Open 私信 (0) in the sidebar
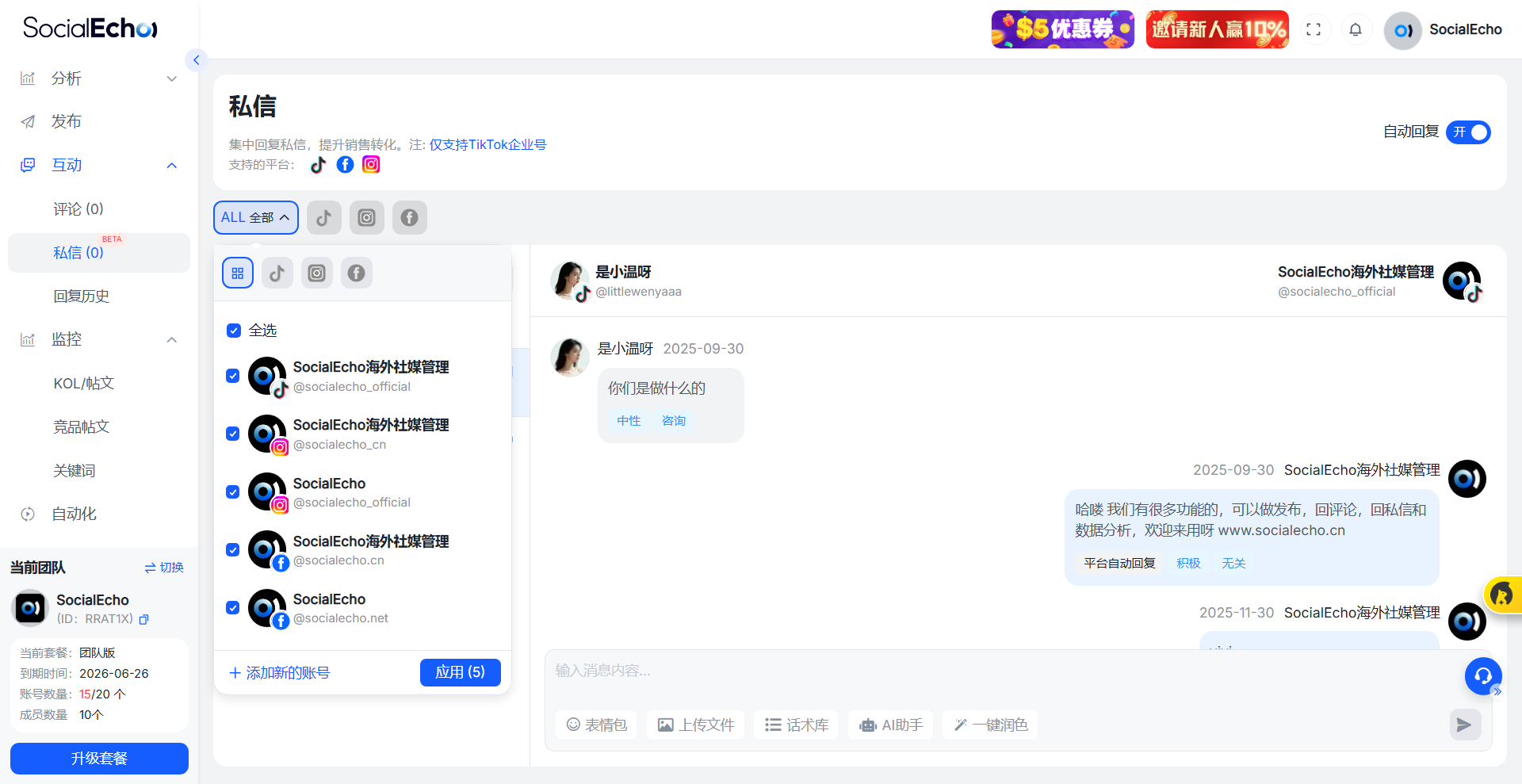1522x784 pixels. click(x=99, y=253)
